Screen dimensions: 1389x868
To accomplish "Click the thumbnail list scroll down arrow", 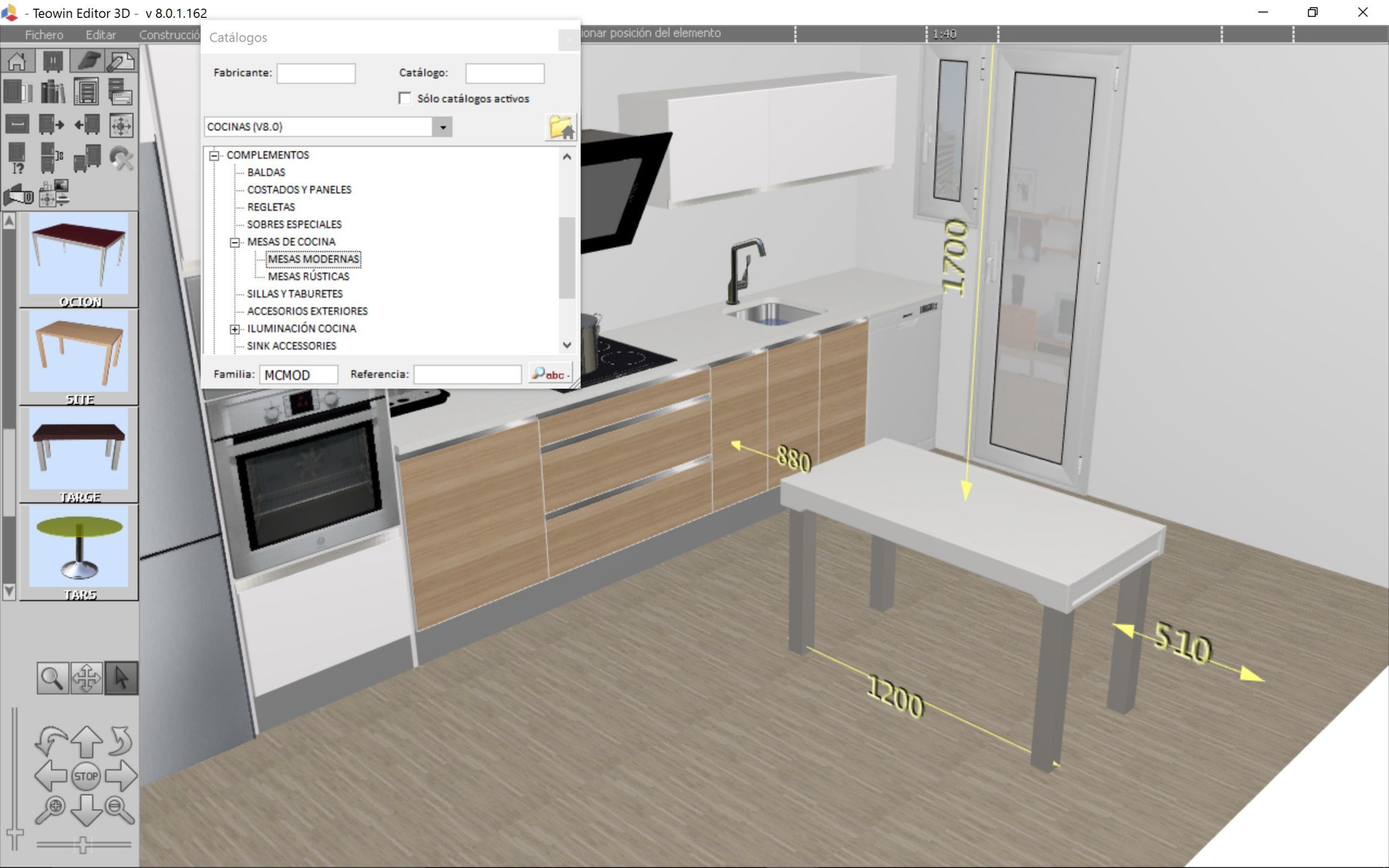I will click(9, 591).
